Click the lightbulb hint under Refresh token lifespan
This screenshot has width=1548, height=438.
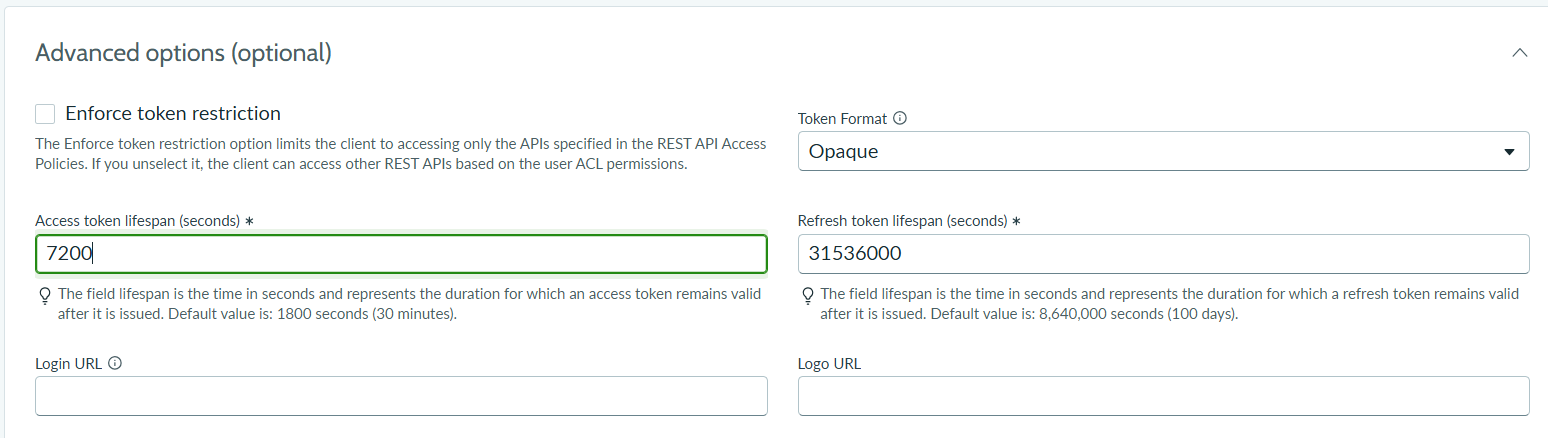807,295
